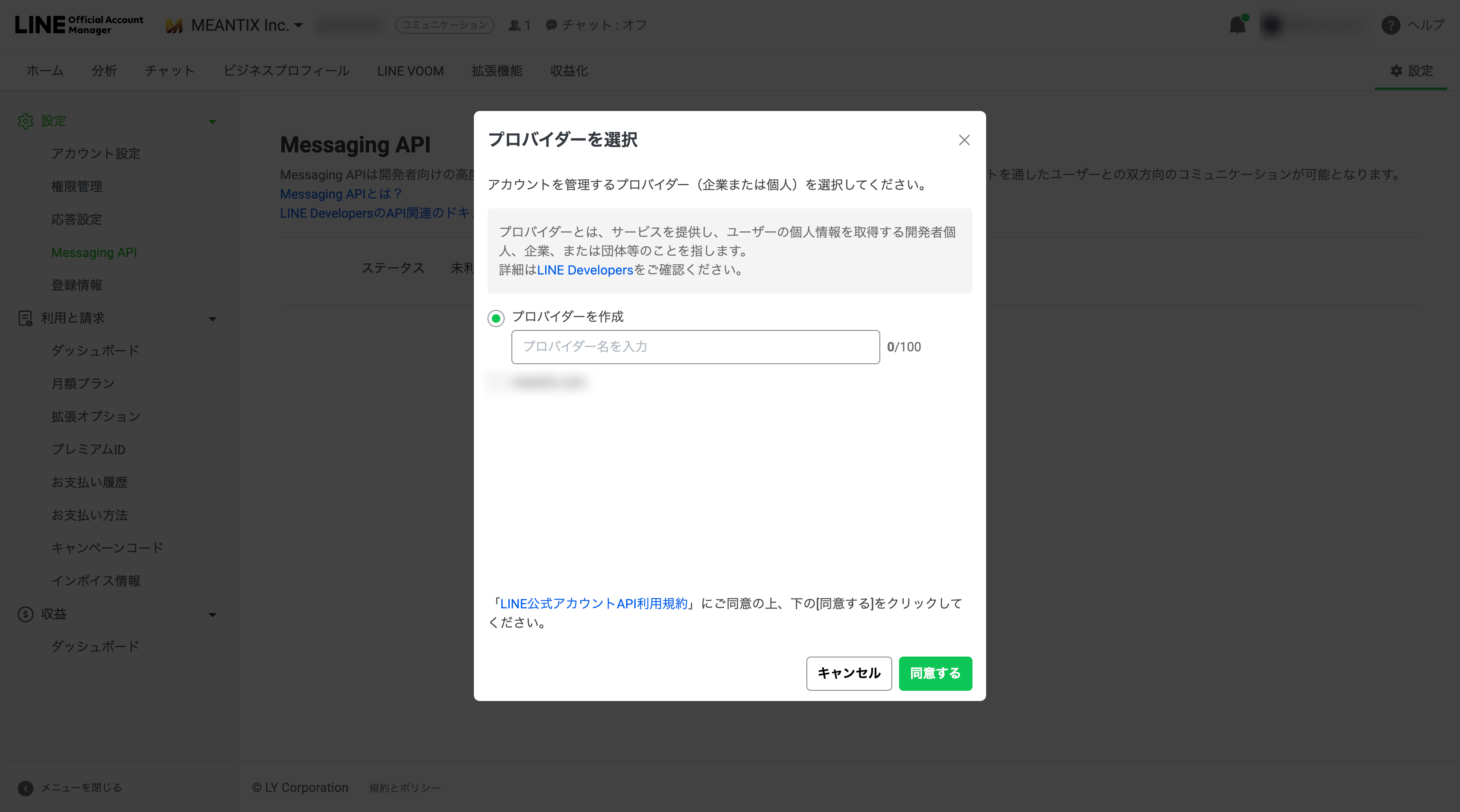Collapse the 利用と請求 section arrow
The width and height of the screenshot is (1460, 812).
[x=213, y=319]
